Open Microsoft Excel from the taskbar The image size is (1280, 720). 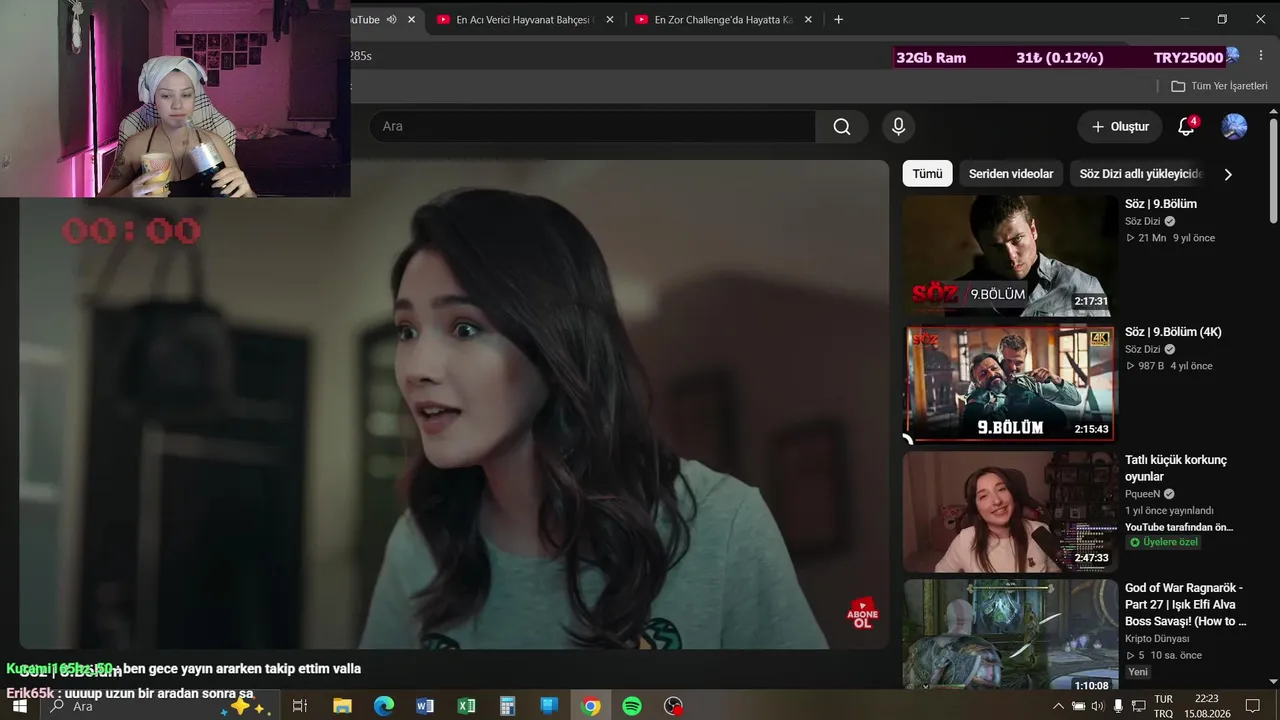point(466,706)
